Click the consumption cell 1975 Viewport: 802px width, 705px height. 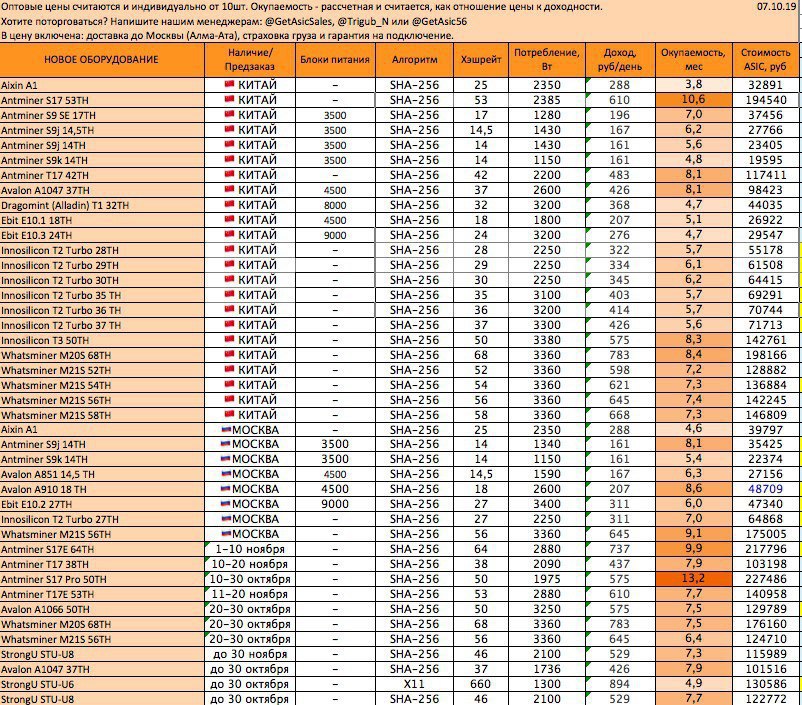coord(547,579)
